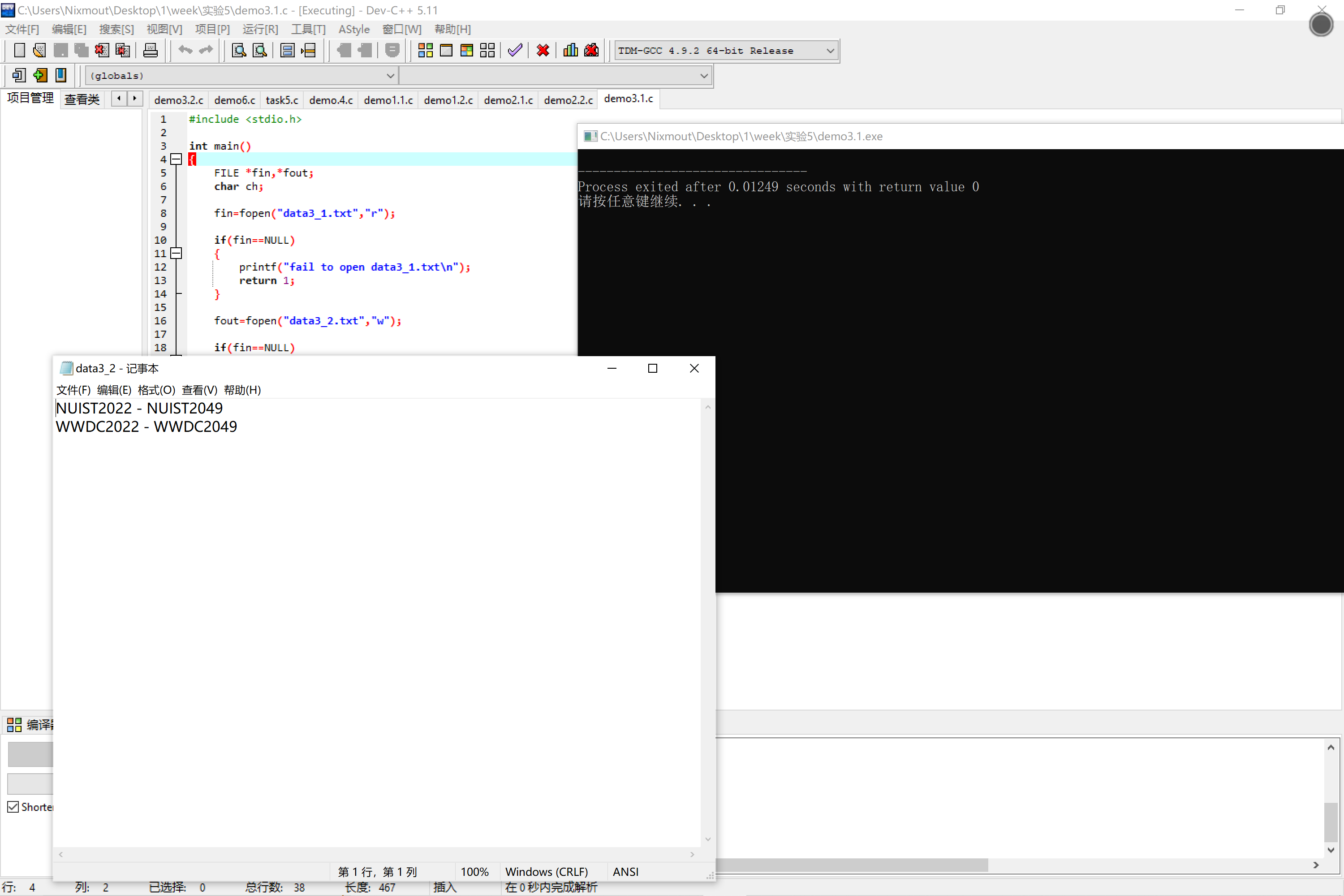Viewport: 1344px width, 896px height.
Task: Click the Profile analysis bar-chart icon
Action: [570, 50]
